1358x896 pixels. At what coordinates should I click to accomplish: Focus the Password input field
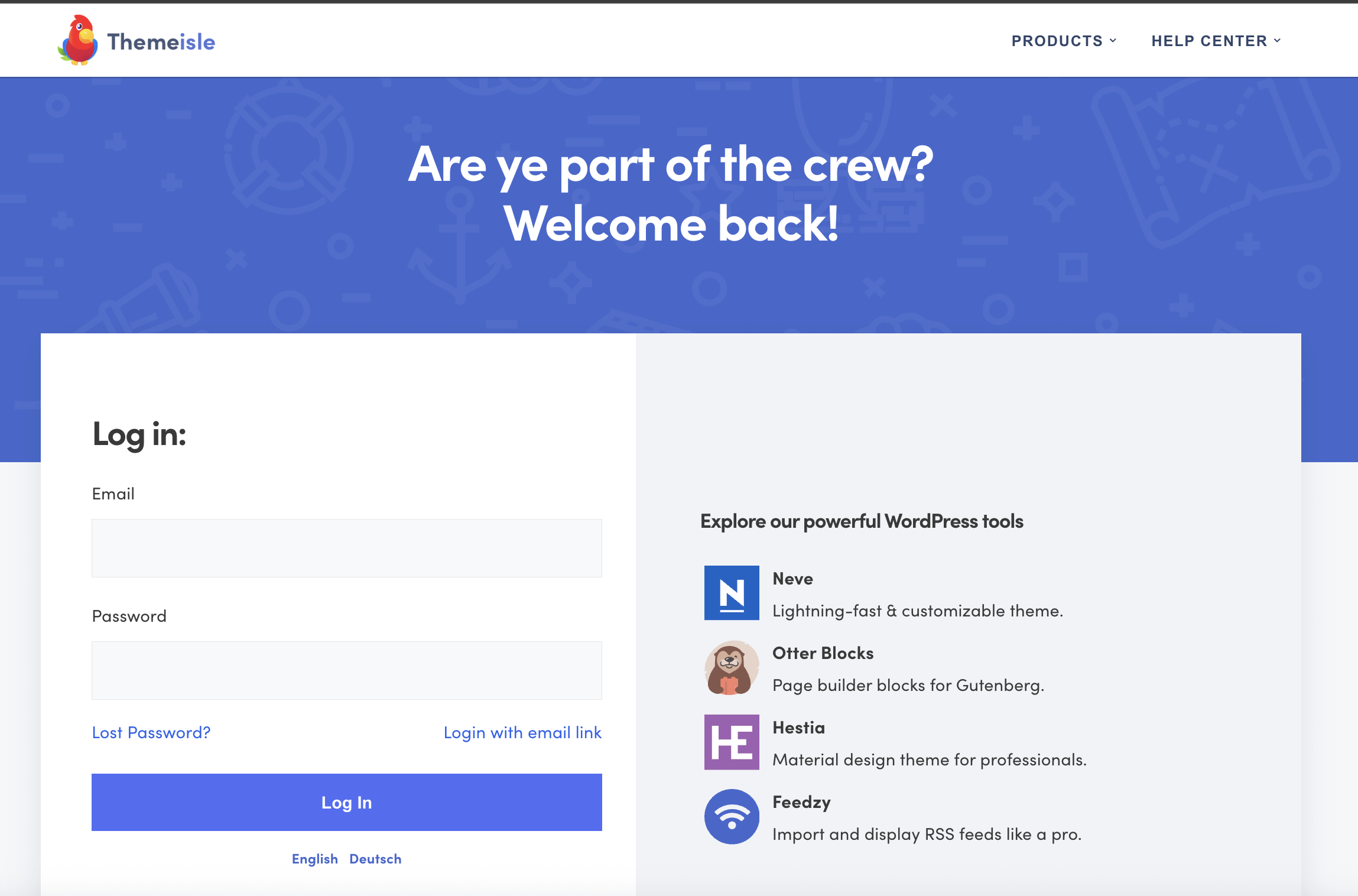pos(346,670)
